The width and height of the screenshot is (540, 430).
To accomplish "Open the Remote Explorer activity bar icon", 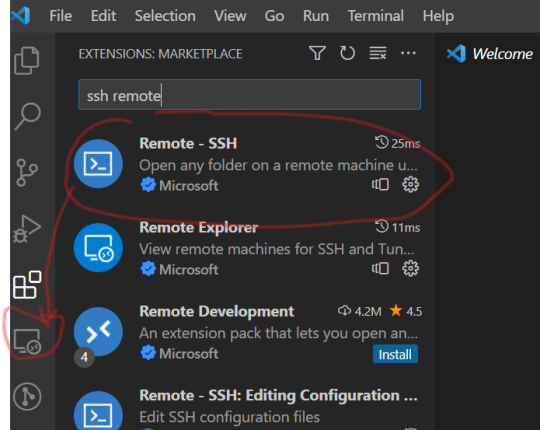I will [27, 341].
